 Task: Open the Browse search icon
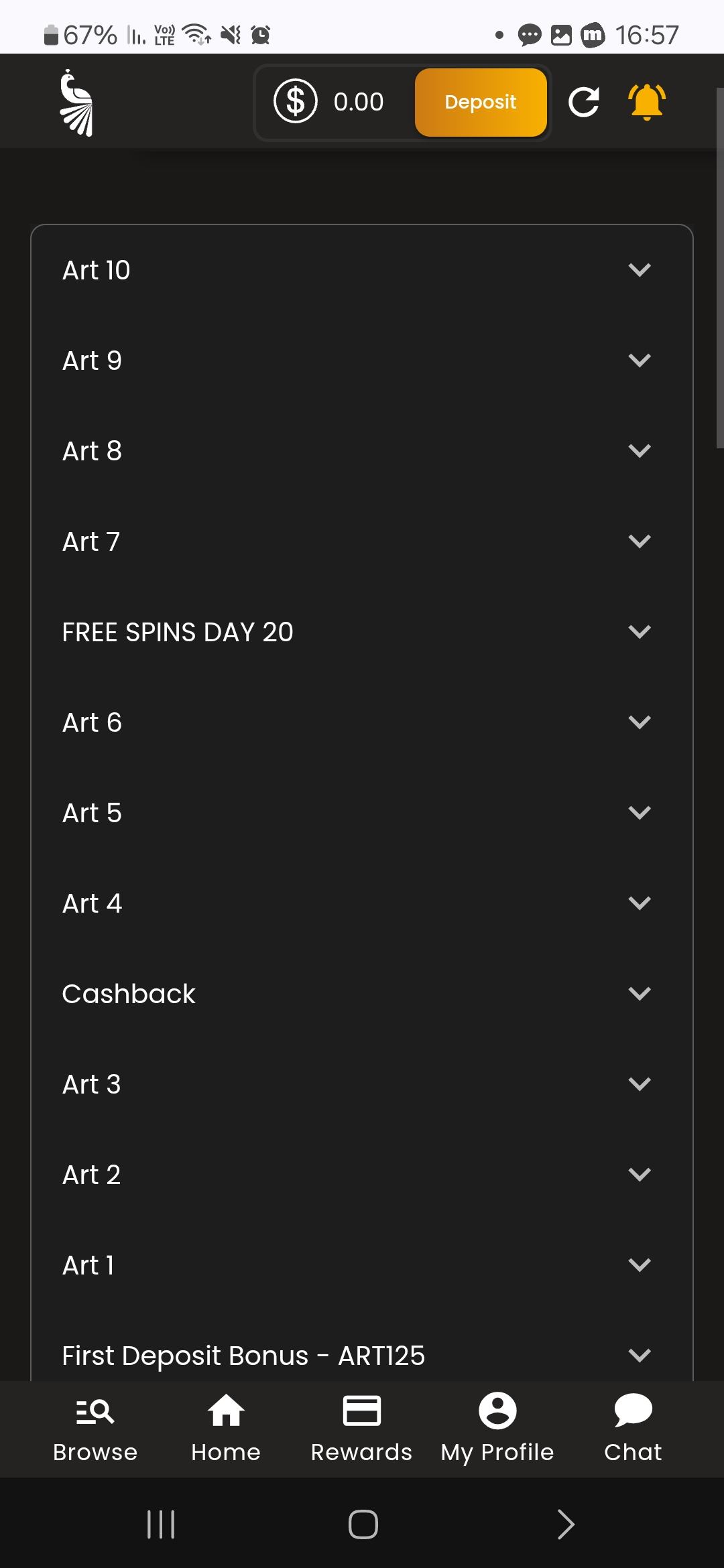(95, 1411)
